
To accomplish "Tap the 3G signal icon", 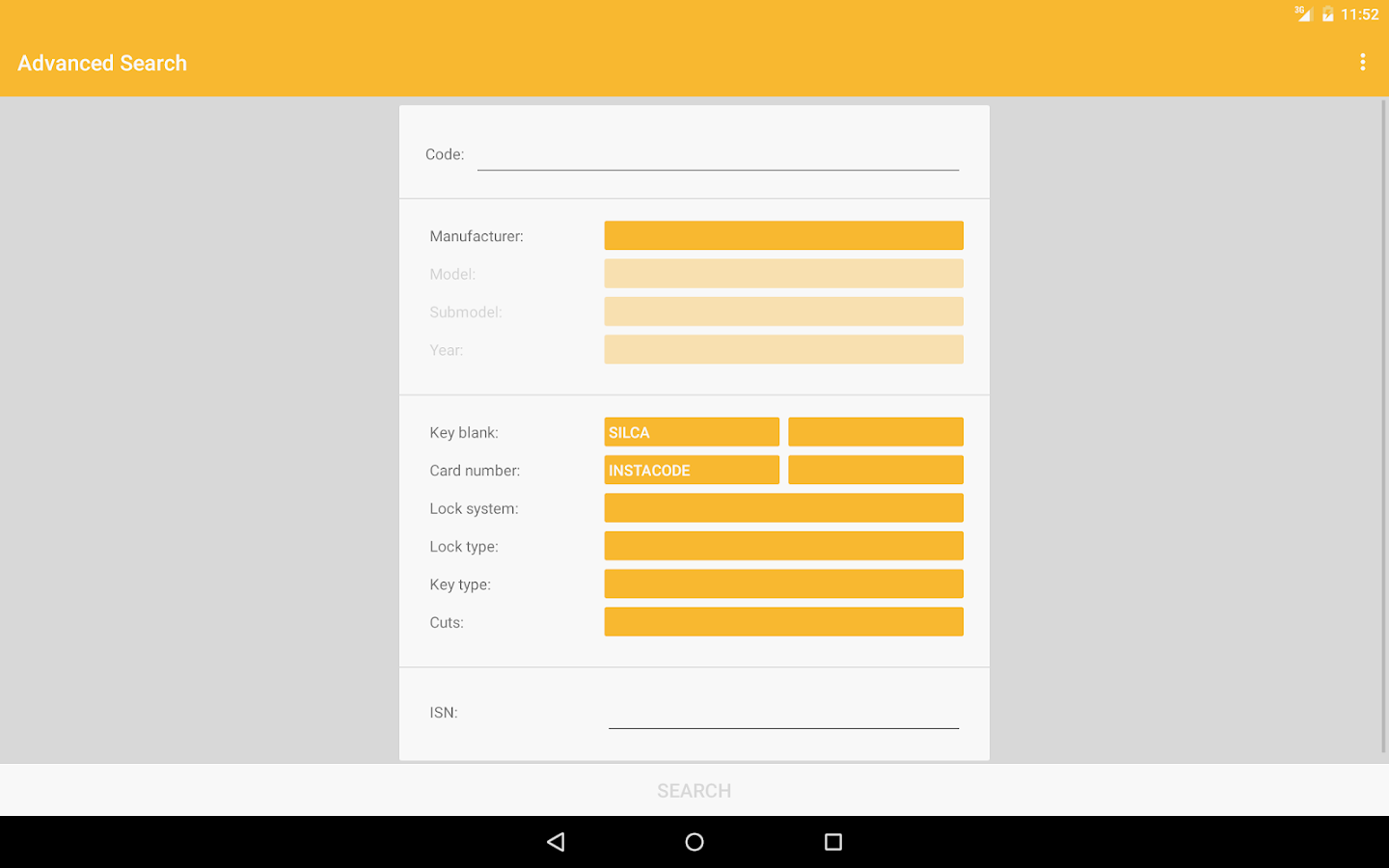I will 1301,14.
